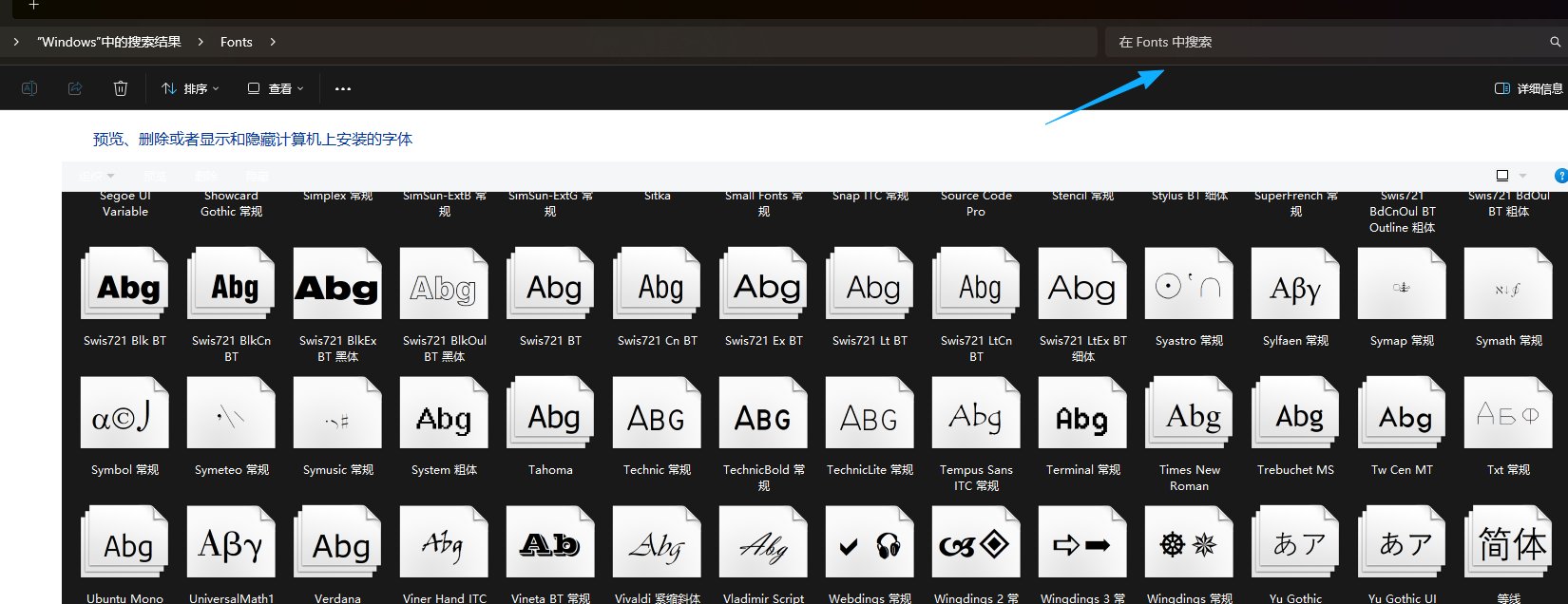The width and height of the screenshot is (1568, 604).
Task: Expand the 查看 view dropdown
Action: tap(276, 88)
